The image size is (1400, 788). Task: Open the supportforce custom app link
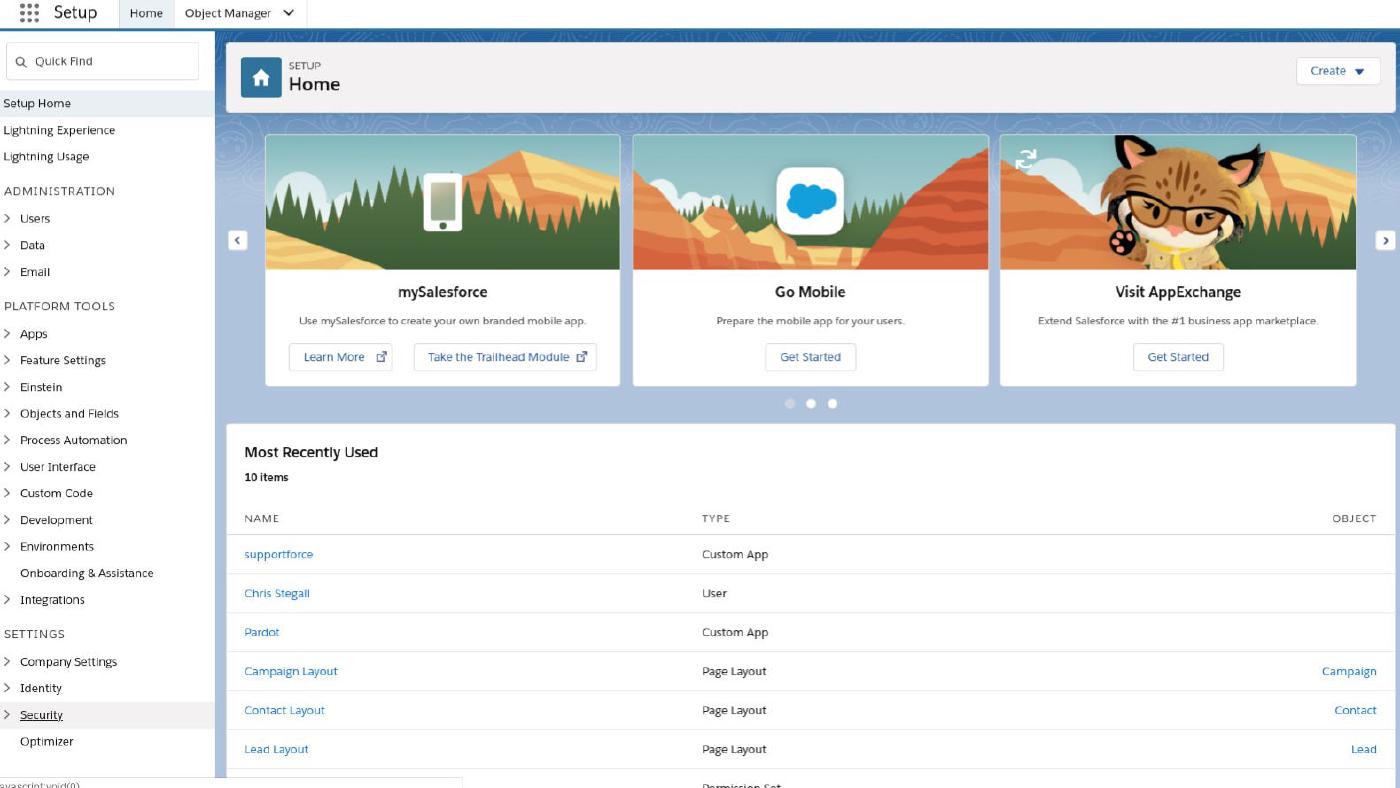tap(278, 554)
